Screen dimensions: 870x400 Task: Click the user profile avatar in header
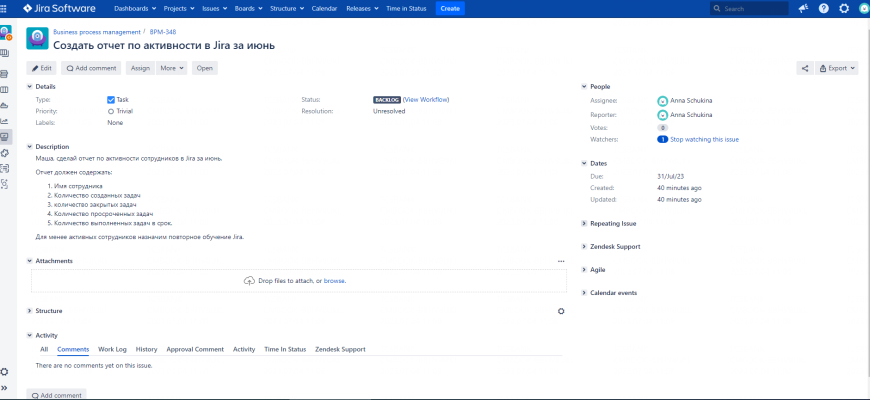tap(864, 8)
